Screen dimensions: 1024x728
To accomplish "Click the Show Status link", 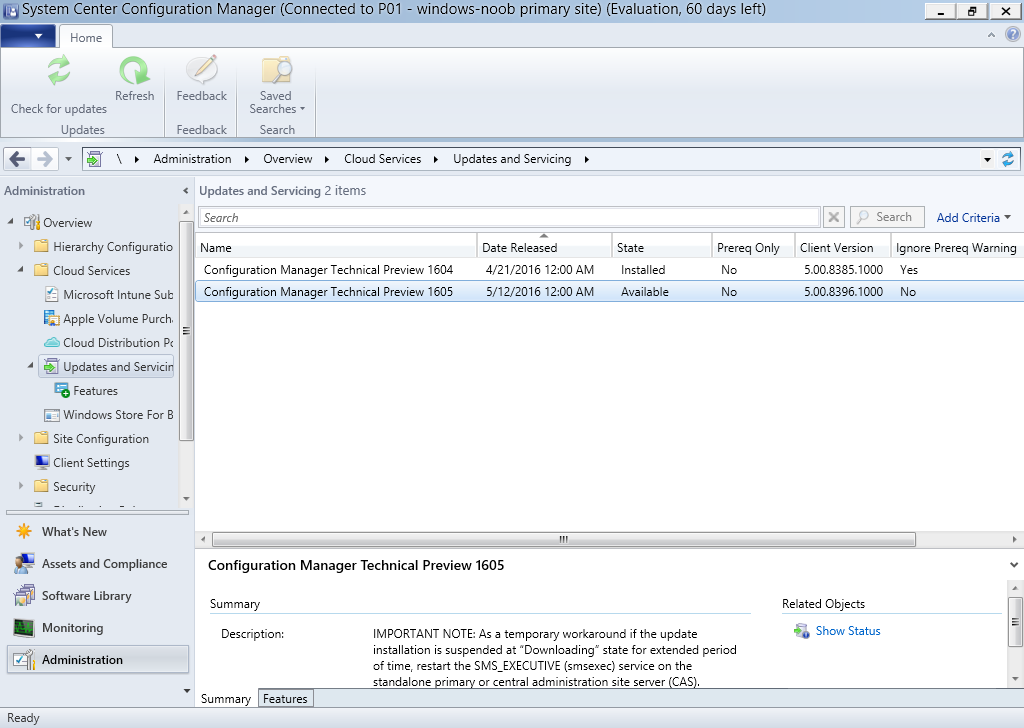I will pos(848,631).
